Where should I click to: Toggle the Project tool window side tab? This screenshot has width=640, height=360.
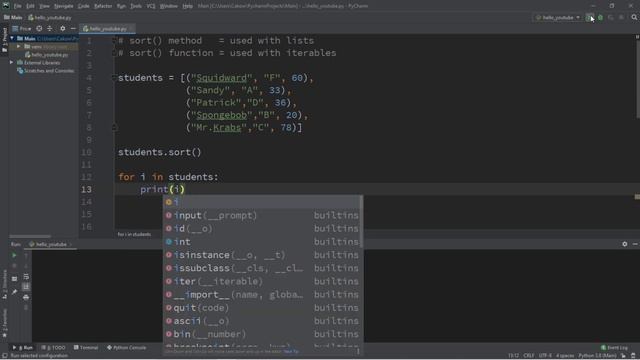tap(4, 40)
